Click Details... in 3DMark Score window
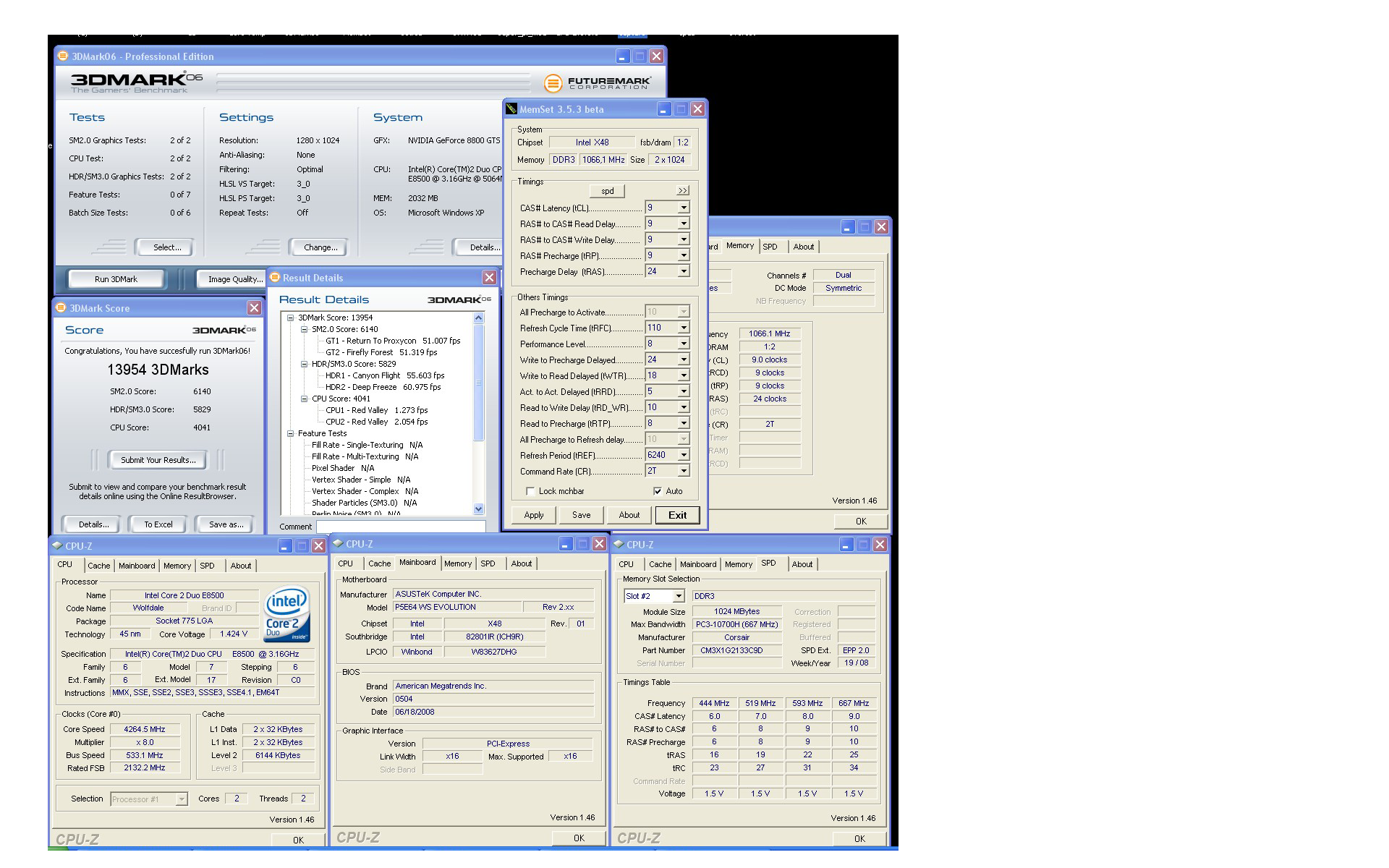Screen dimensions: 1389x868 pos(94,524)
